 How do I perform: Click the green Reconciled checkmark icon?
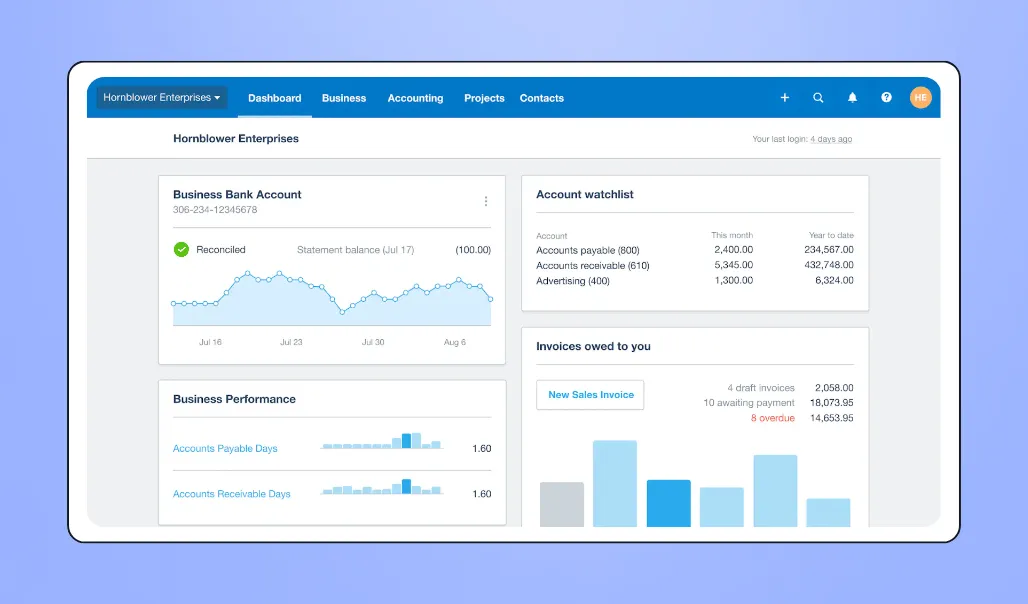181,249
